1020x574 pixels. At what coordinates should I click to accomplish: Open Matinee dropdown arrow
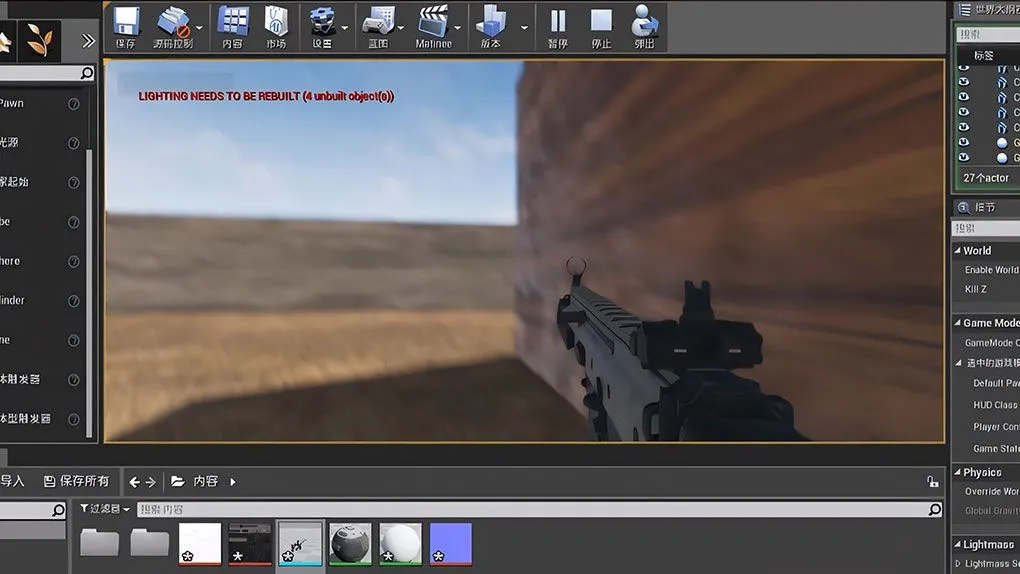click(x=457, y=28)
